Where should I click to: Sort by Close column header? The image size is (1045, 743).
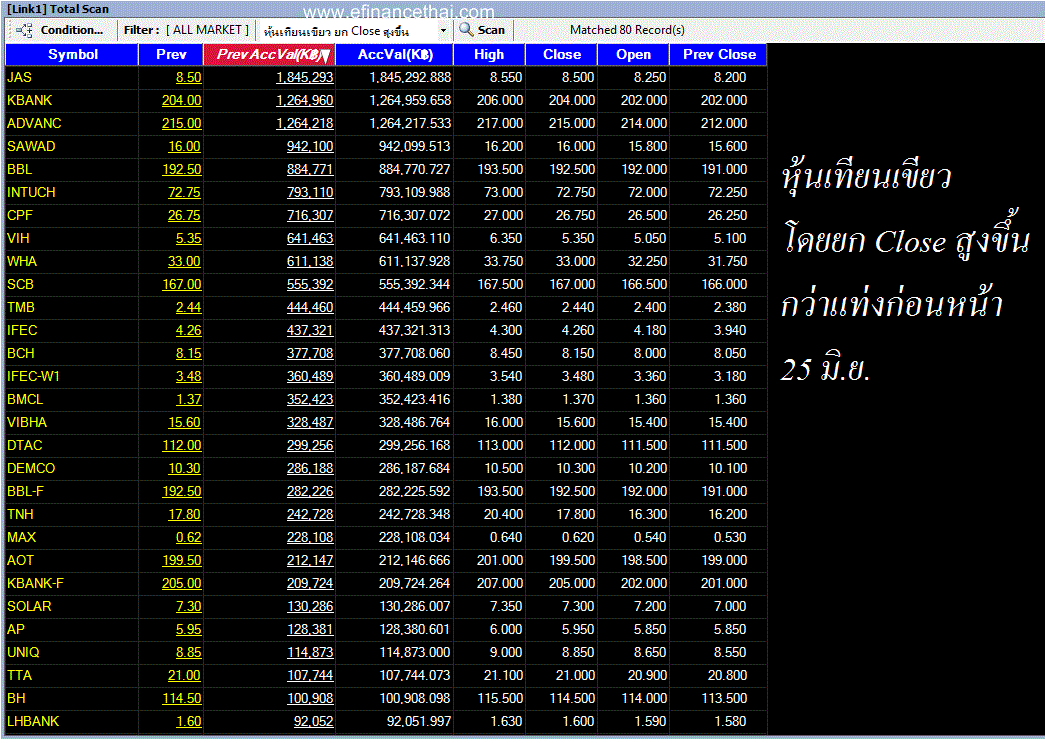click(562, 55)
